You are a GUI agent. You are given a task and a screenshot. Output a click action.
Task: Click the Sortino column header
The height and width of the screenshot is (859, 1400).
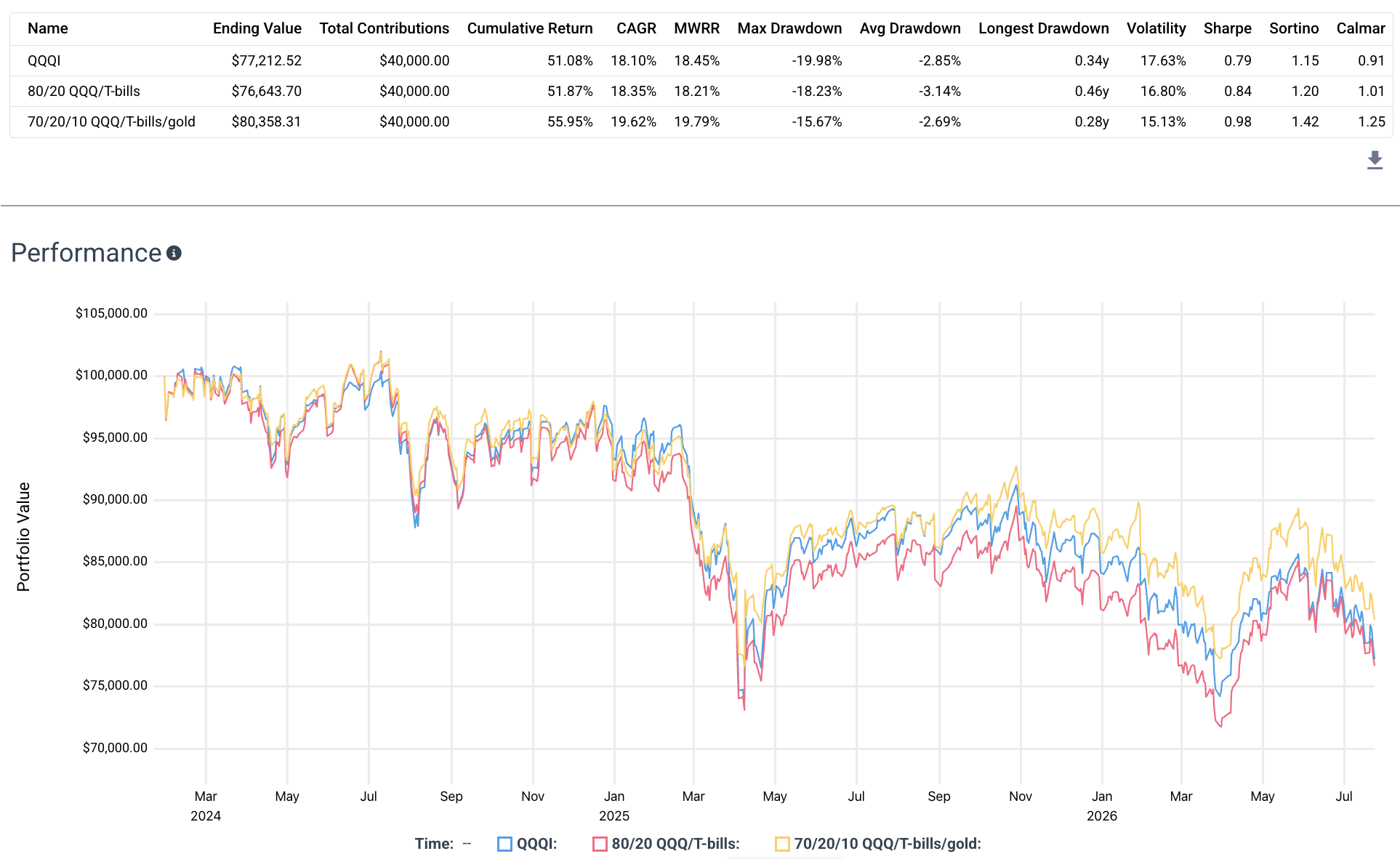click(1294, 28)
